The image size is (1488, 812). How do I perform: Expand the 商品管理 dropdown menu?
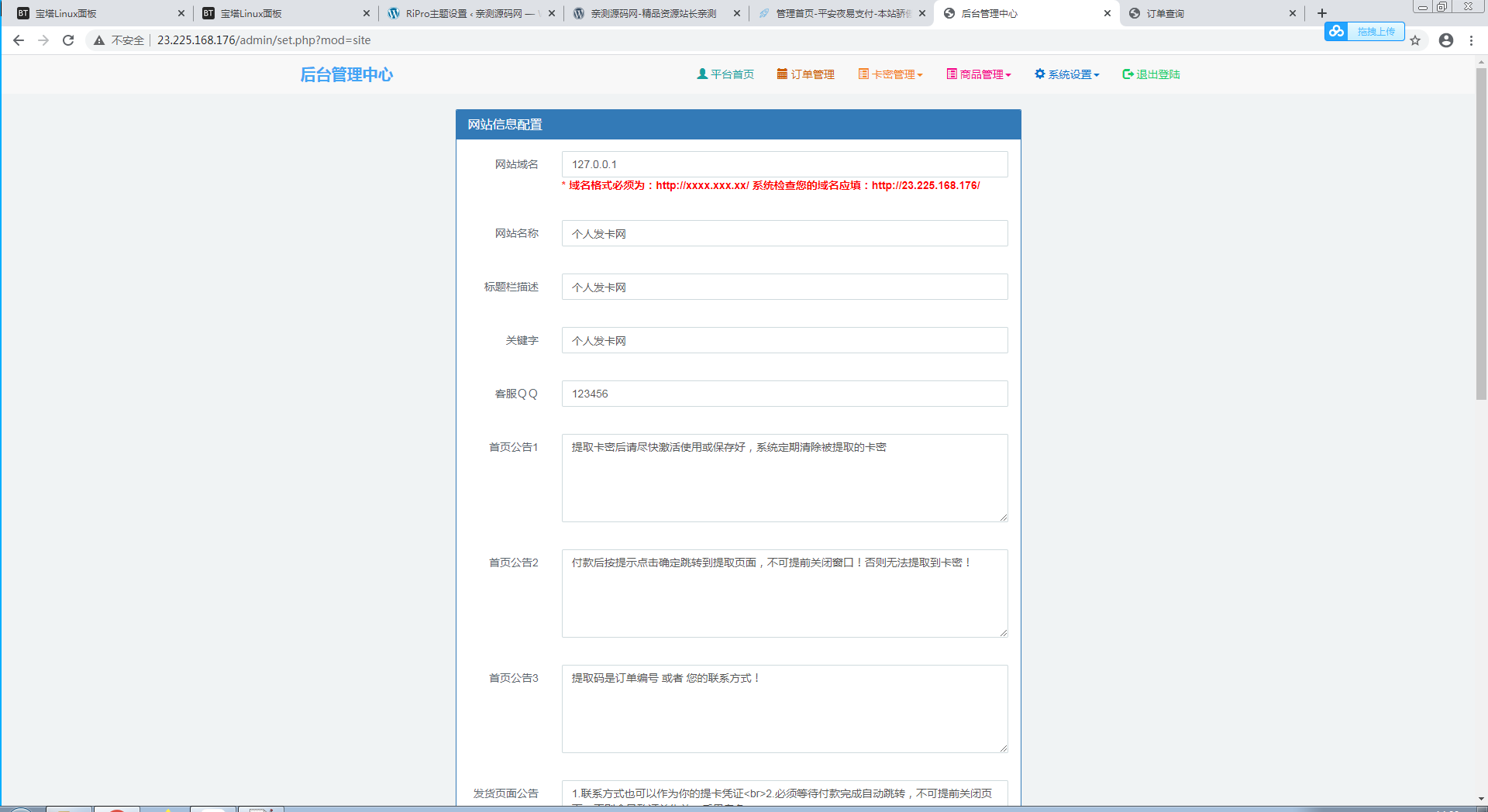coord(979,74)
